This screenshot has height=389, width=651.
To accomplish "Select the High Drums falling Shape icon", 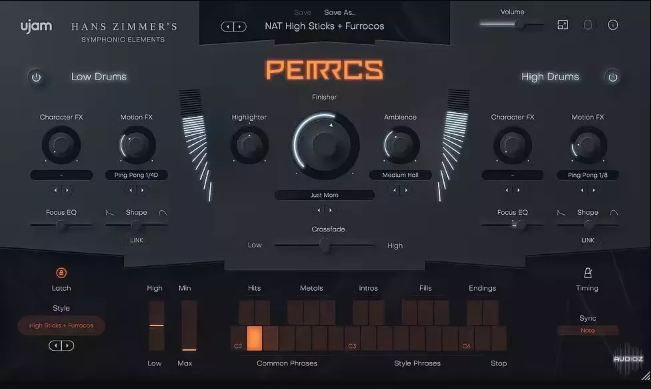I will (x=561, y=213).
